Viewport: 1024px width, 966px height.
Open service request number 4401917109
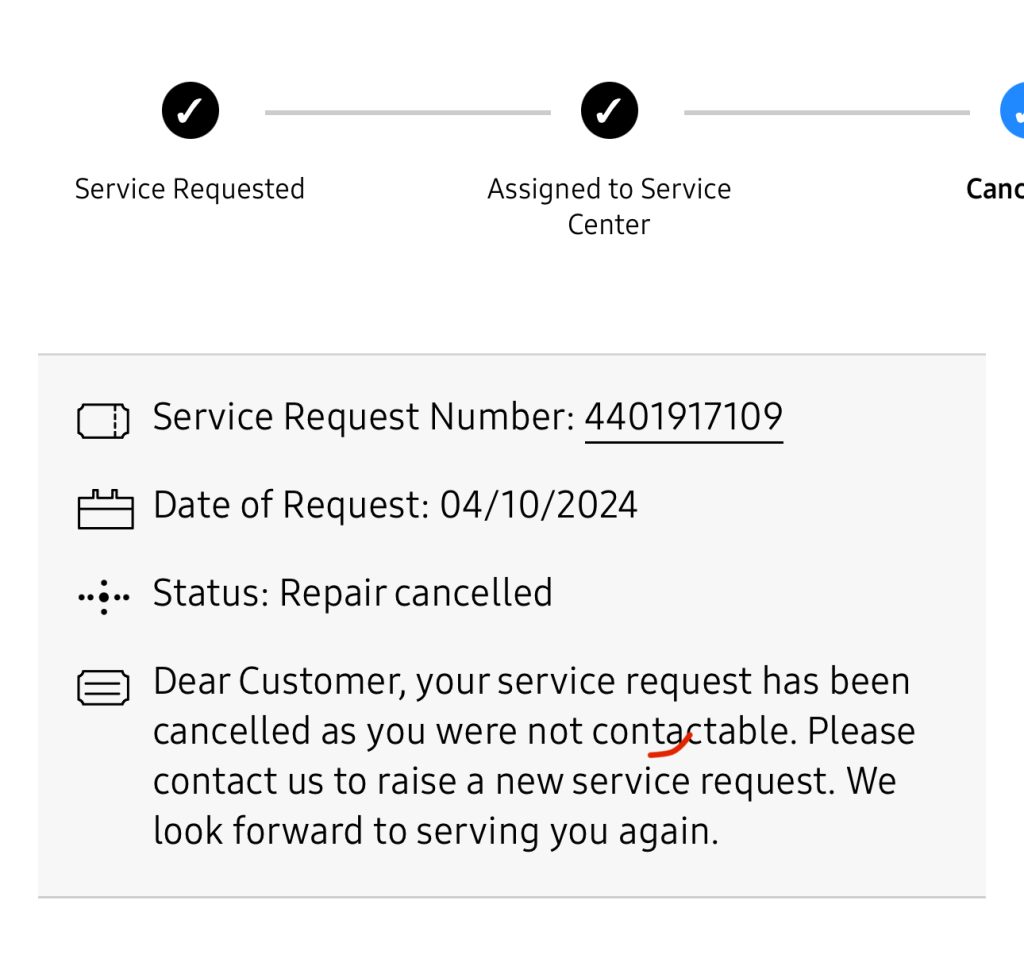[x=683, y=417]
